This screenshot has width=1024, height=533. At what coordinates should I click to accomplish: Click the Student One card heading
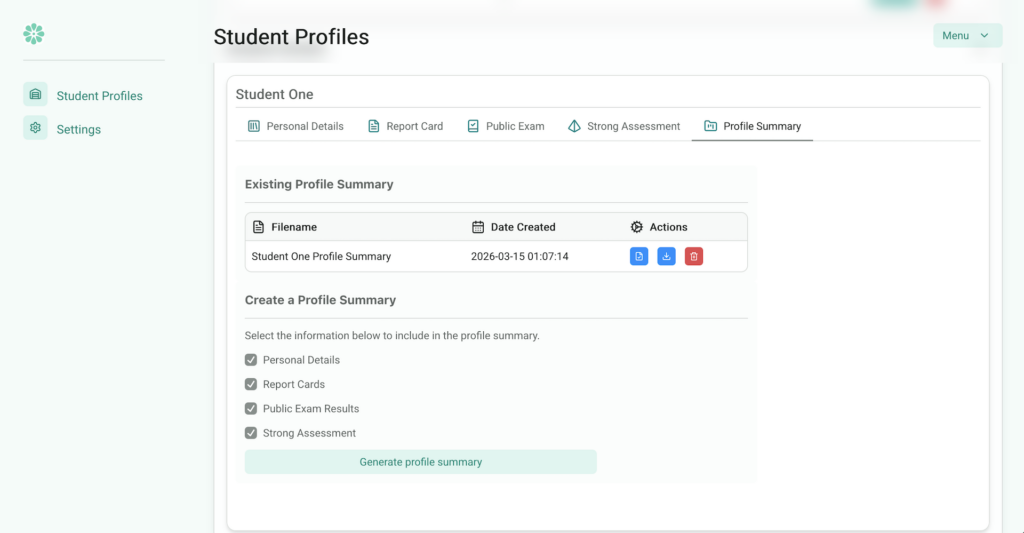pos(274,94)
